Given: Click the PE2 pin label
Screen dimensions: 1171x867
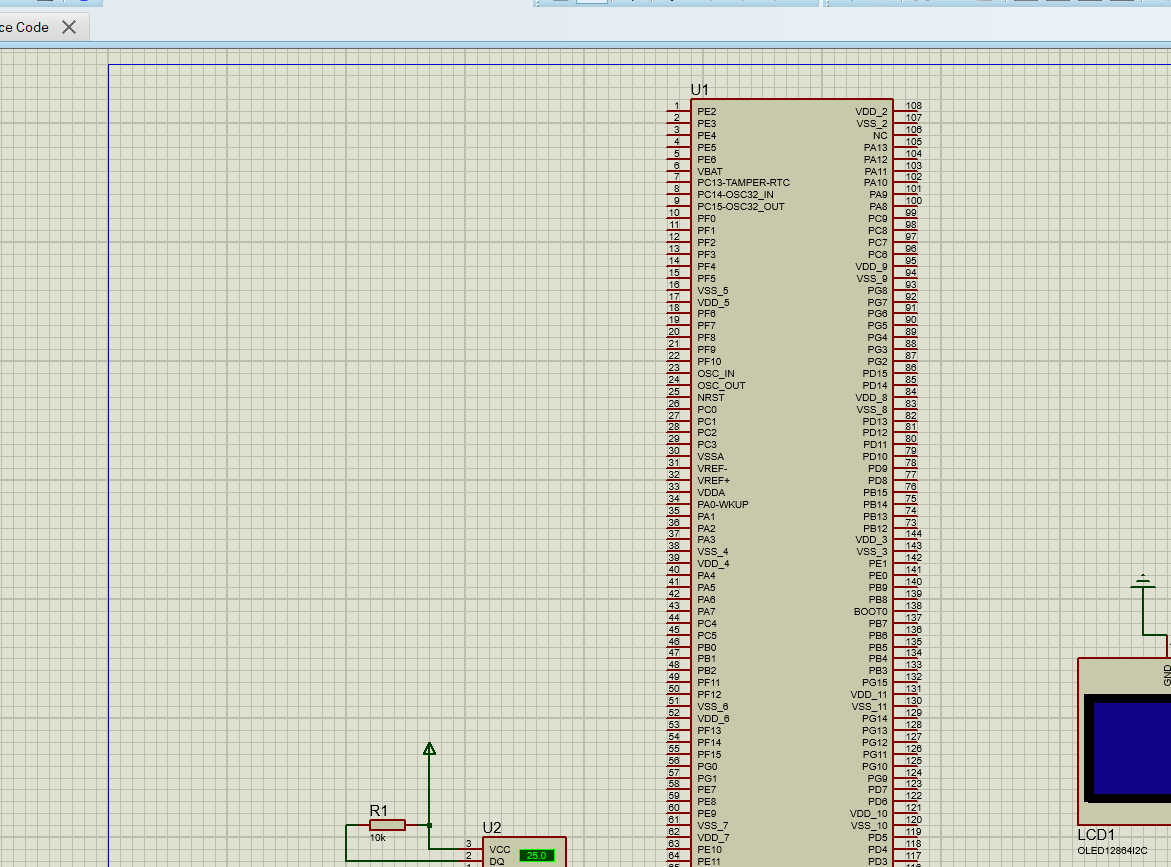Looking at the screenshot, I should 706,112.
